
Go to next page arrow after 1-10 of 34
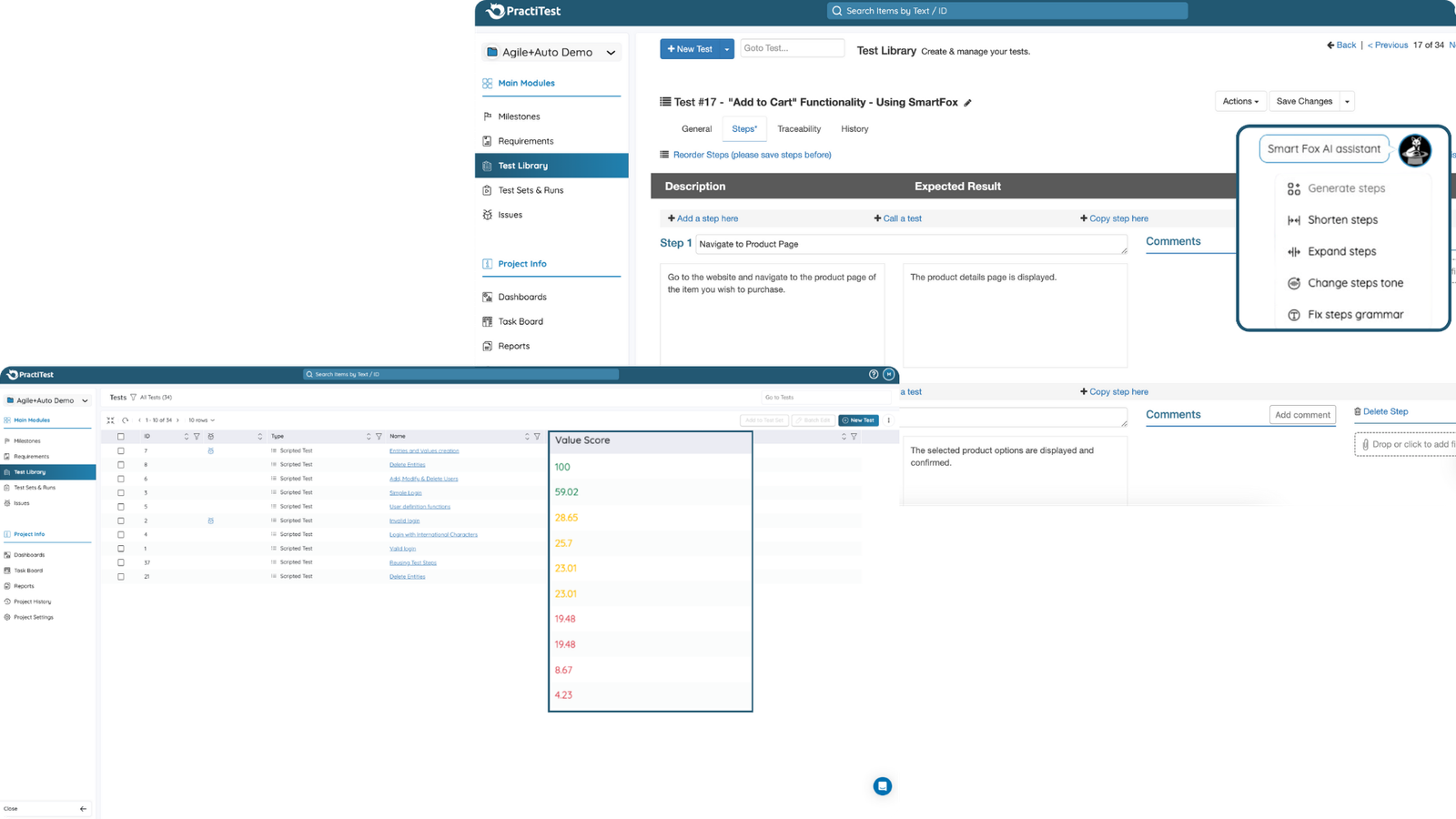[x=177, y=420]
